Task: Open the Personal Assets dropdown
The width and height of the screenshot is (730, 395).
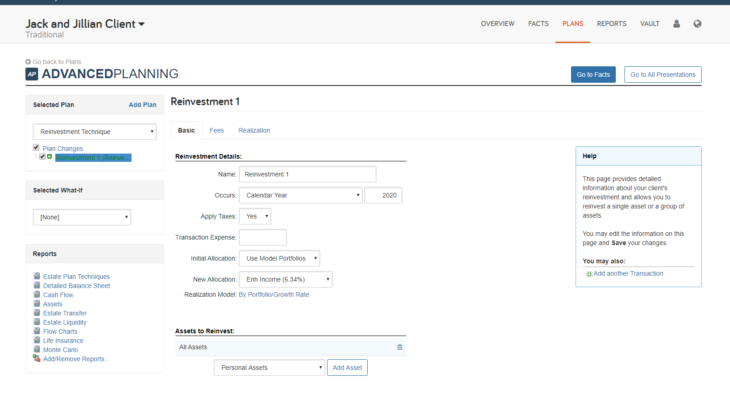Action: 270,368
